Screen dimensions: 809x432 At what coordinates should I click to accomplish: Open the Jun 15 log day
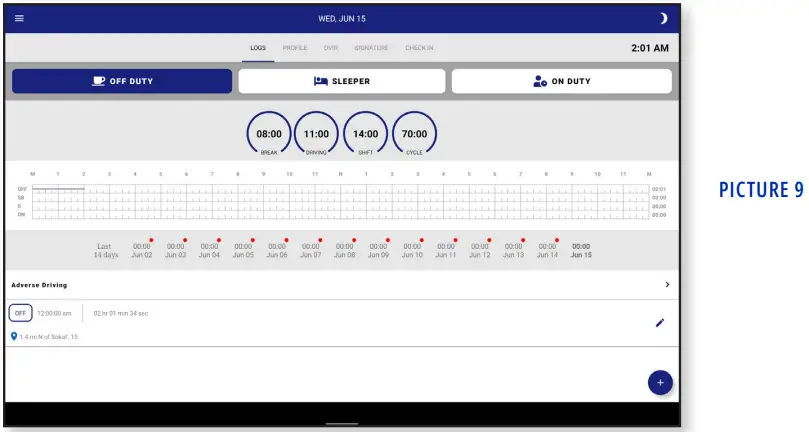[581, 250]
